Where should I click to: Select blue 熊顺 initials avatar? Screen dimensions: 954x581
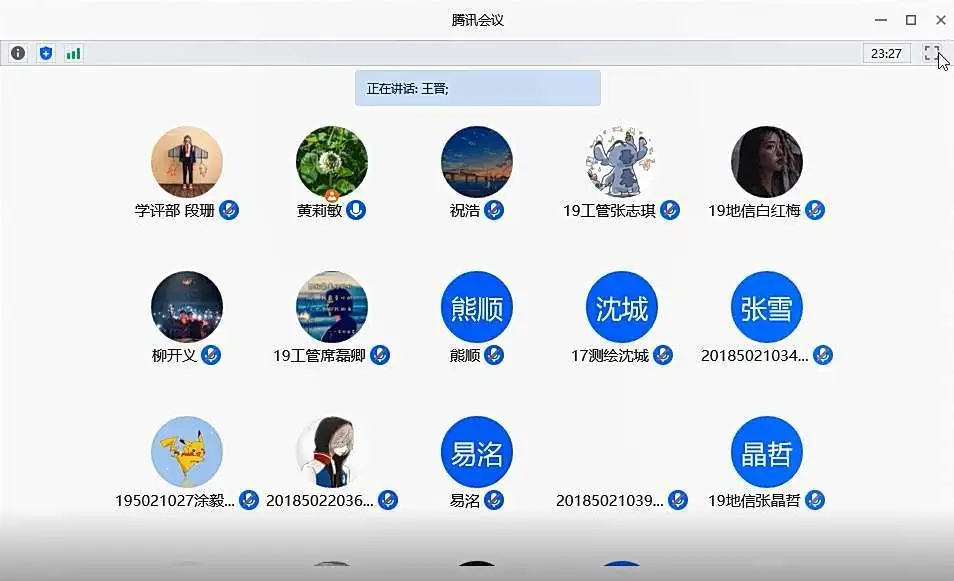click(x=476, y=307)
